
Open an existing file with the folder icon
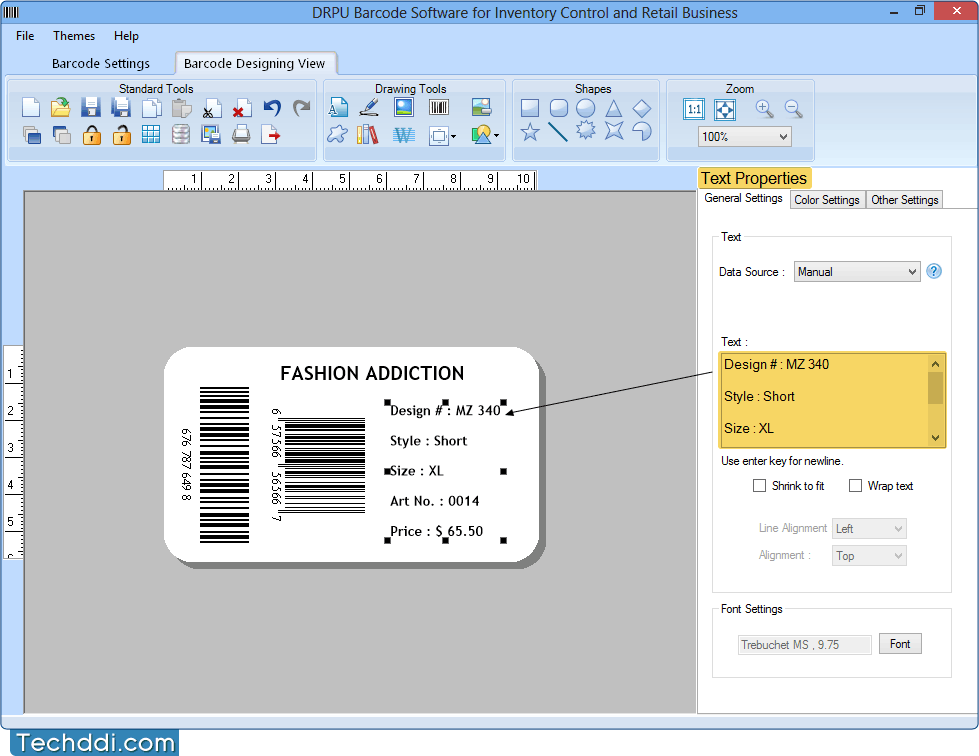(x=61, y=108)
